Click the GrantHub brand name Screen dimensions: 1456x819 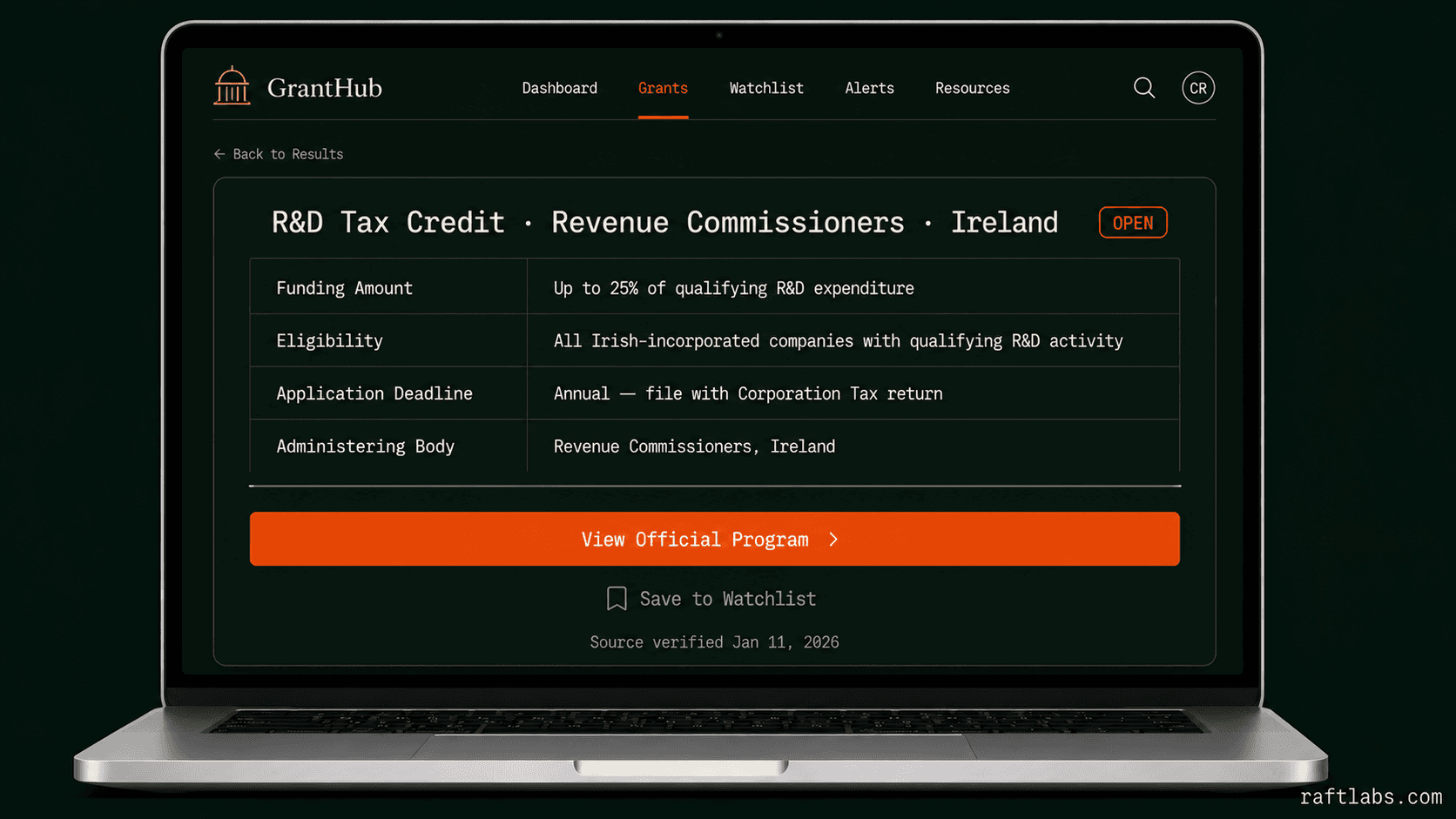coord(325,88)
